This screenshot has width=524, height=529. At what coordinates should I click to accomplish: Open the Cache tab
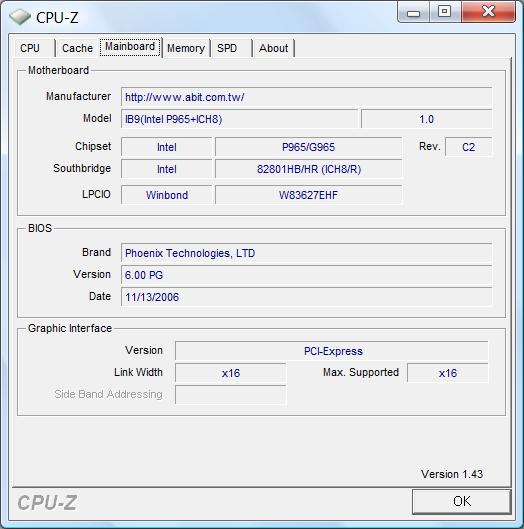(x=77, y=48)
